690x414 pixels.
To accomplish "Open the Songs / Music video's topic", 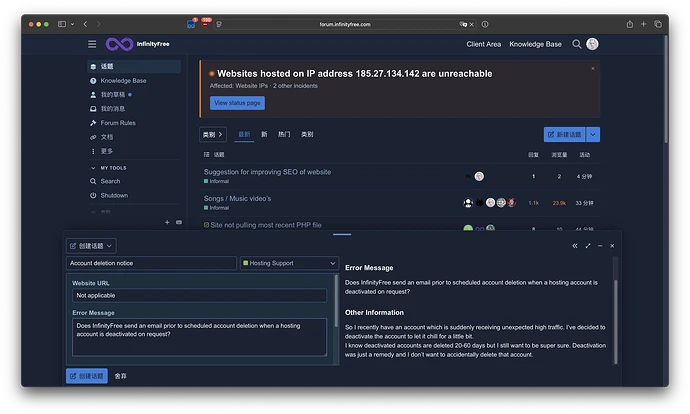I will (237, 198).
